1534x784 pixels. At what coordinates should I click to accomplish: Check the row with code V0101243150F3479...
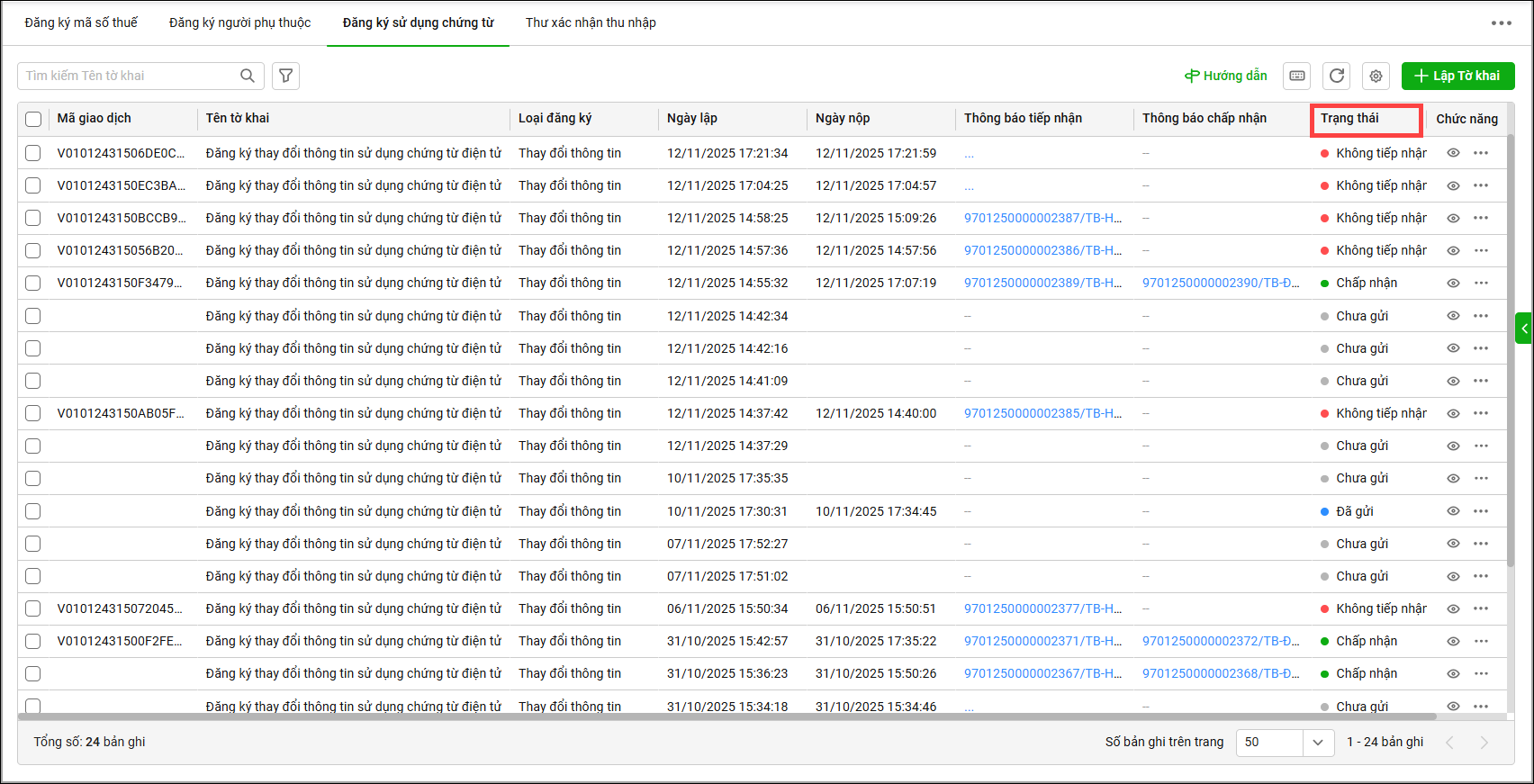click(x=33, y=283)
